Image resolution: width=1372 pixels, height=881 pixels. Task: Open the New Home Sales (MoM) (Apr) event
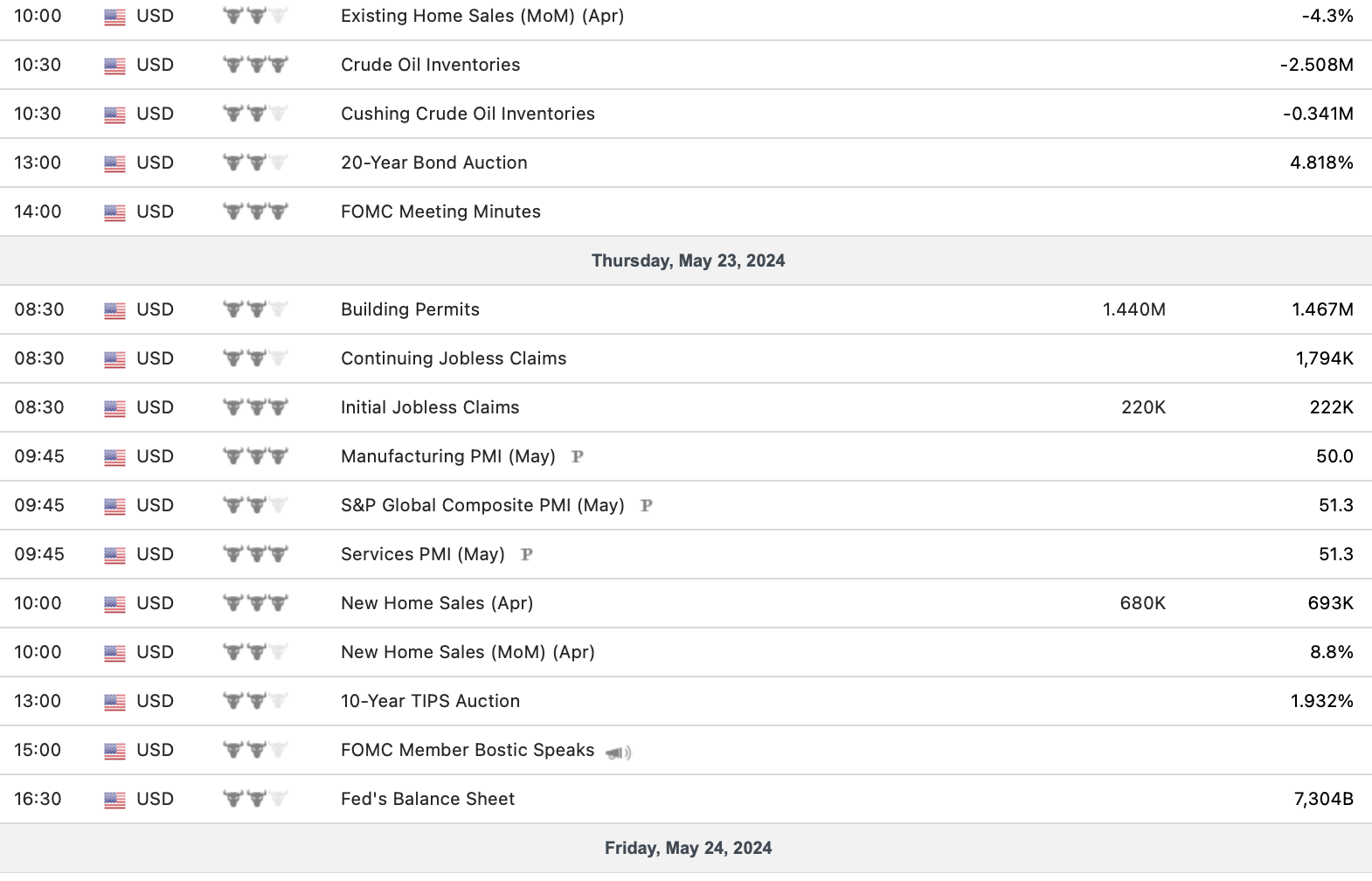pos(468,652)
